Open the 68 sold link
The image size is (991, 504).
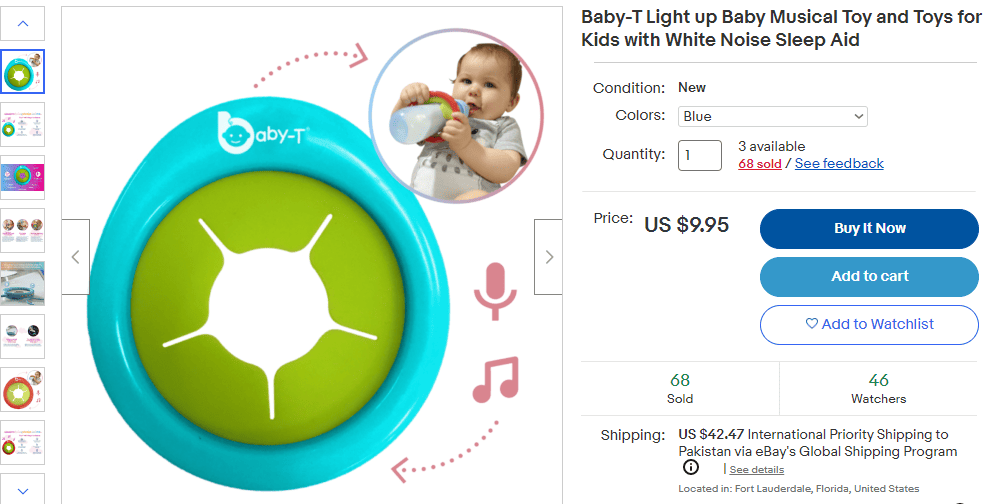coord(760,164)
